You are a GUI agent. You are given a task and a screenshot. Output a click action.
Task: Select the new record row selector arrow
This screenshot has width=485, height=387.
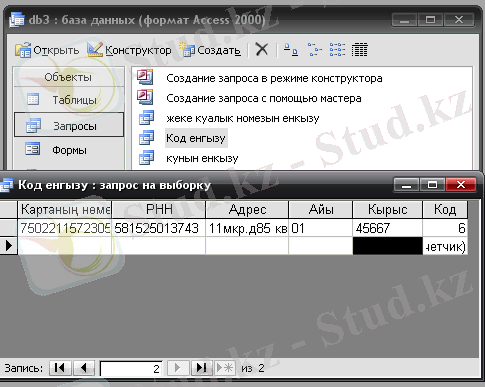(8, 246)
